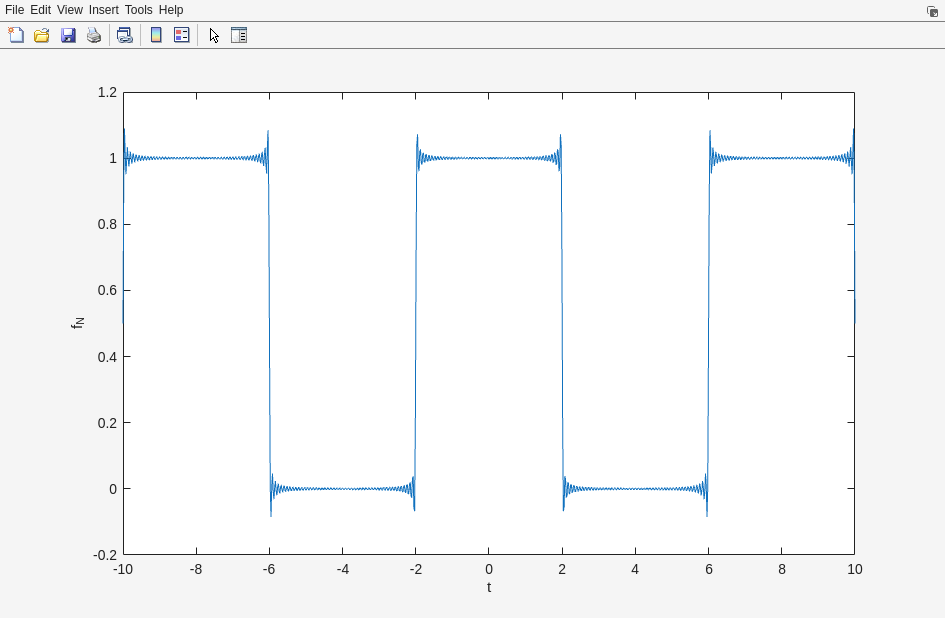Dock the figure using the top-right icon
The width and height of the screenshot is (945, 618).
coord(932,11)
